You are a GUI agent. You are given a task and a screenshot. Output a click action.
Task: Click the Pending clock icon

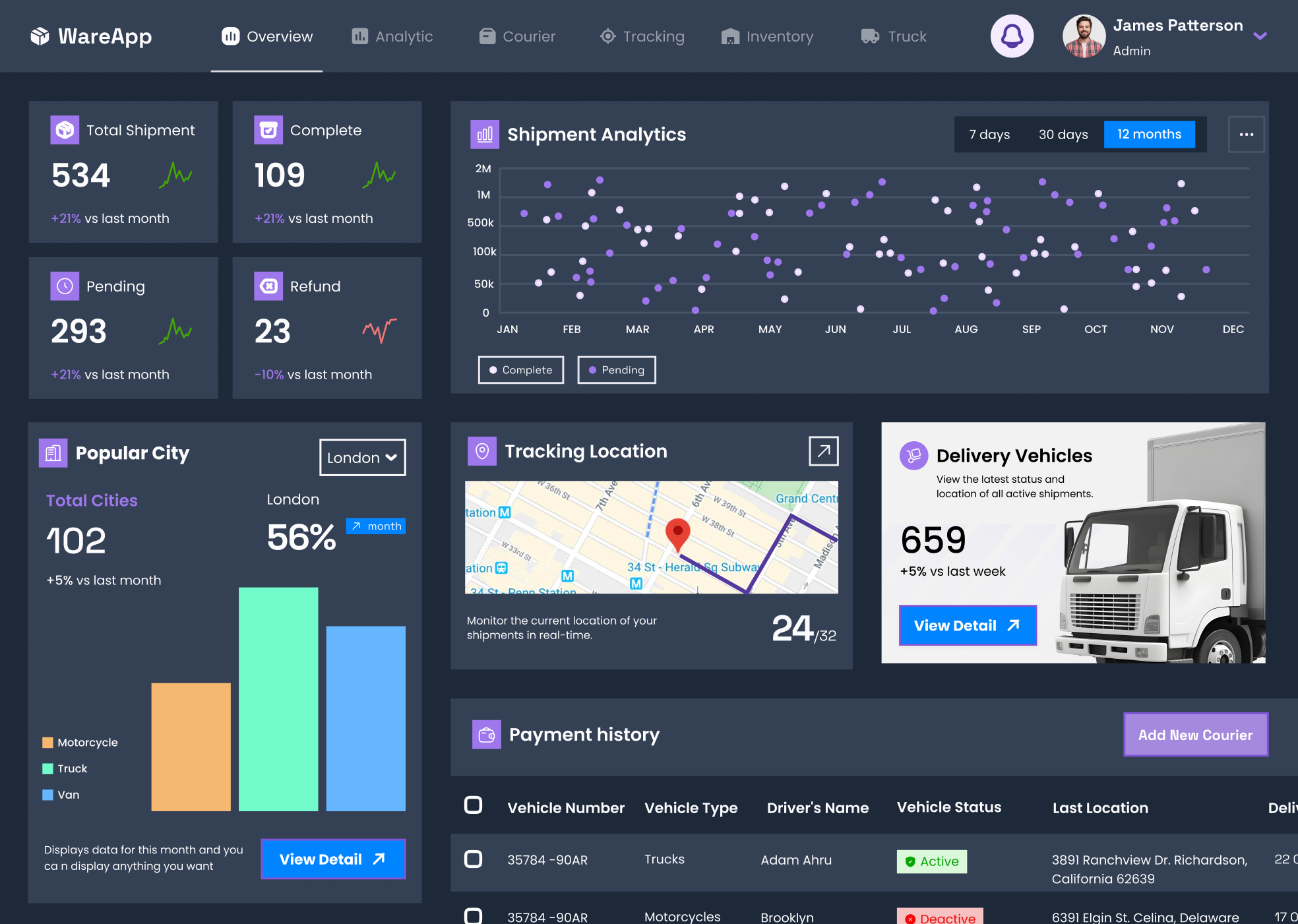coord(65,286)
